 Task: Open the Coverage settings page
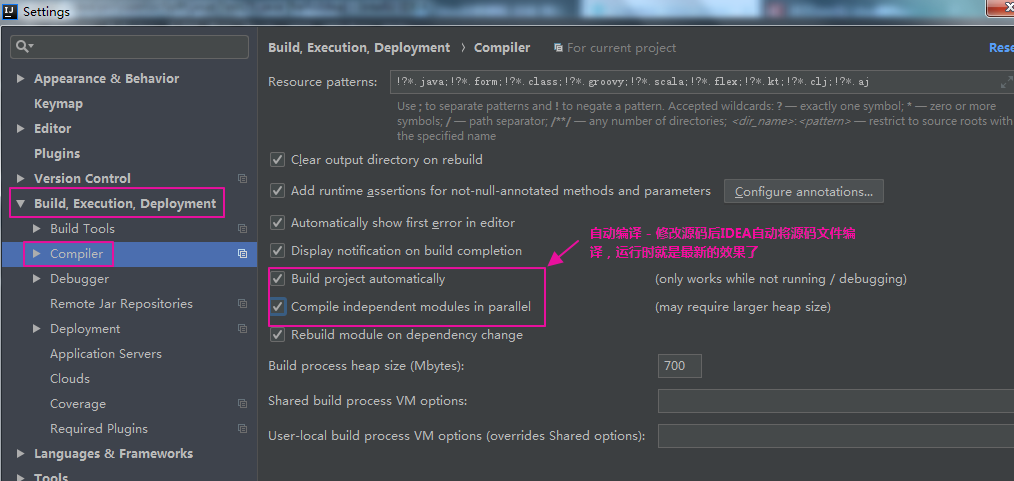pos(78,404)
